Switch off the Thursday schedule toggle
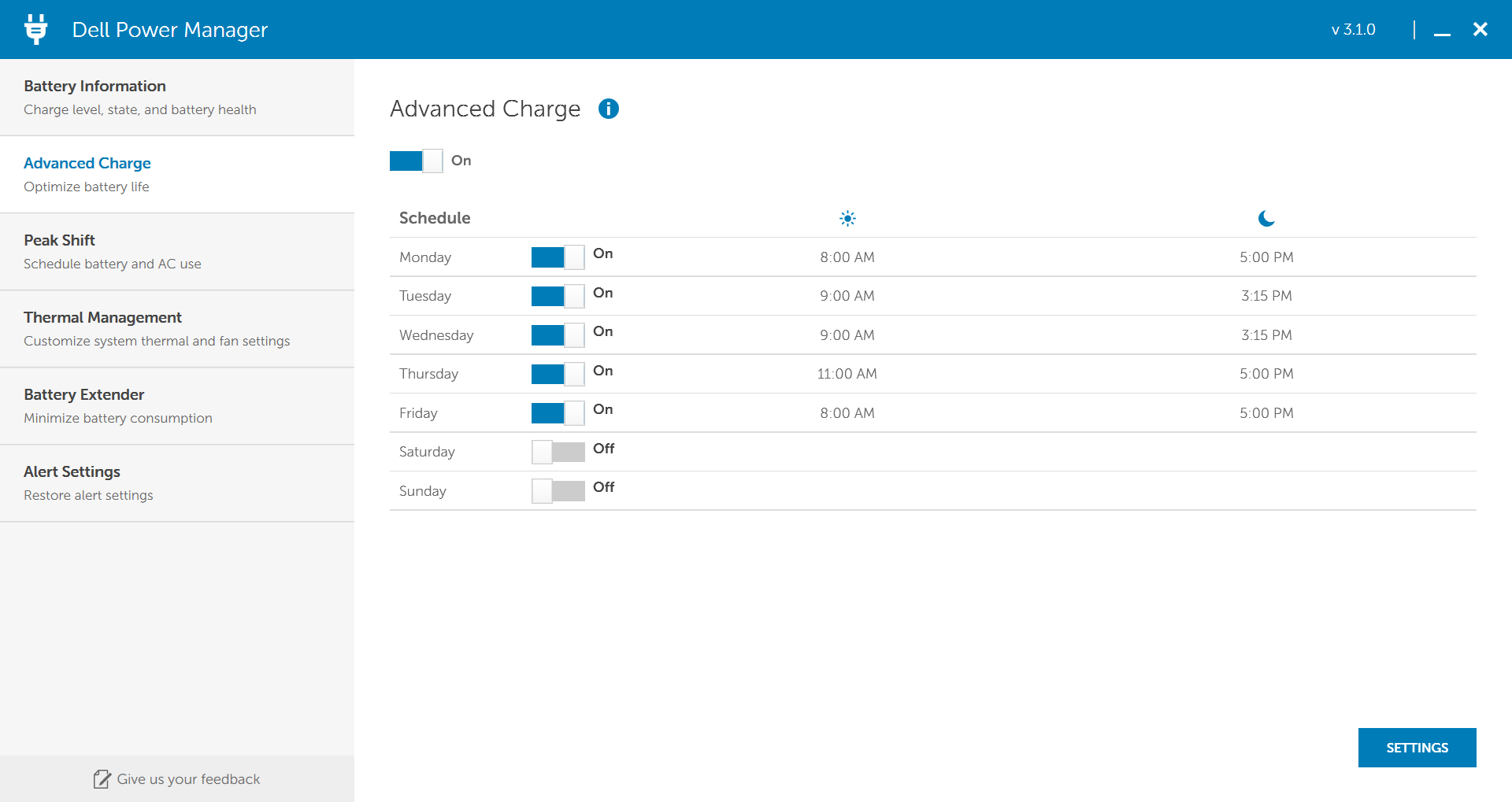The height and width of the screenshot is (802, 1512). [558, 374]
